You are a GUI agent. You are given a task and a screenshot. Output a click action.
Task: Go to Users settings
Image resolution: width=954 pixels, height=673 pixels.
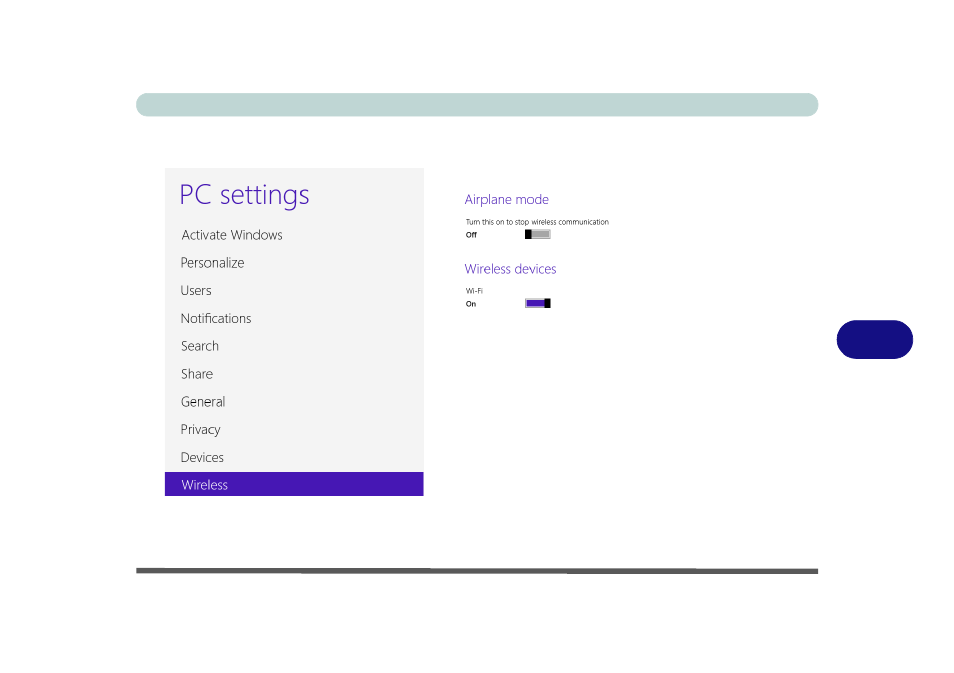[196, 290]
